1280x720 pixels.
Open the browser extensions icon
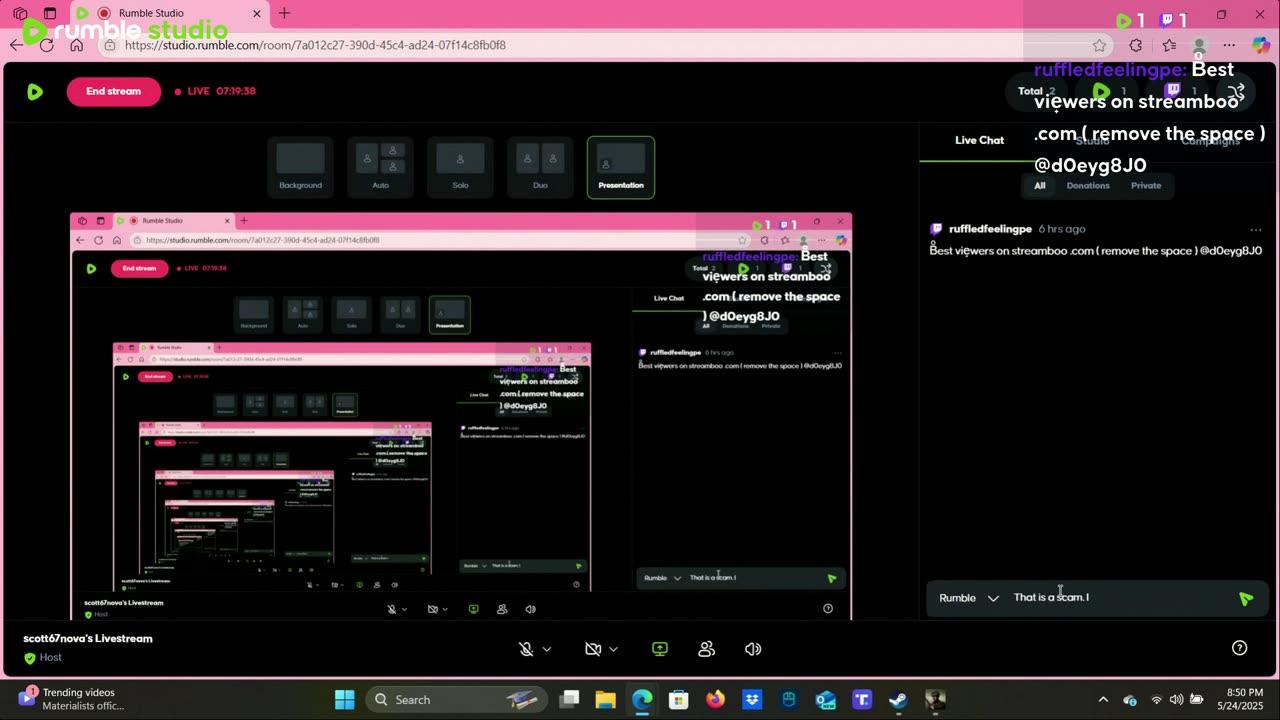coord(1136,45)
